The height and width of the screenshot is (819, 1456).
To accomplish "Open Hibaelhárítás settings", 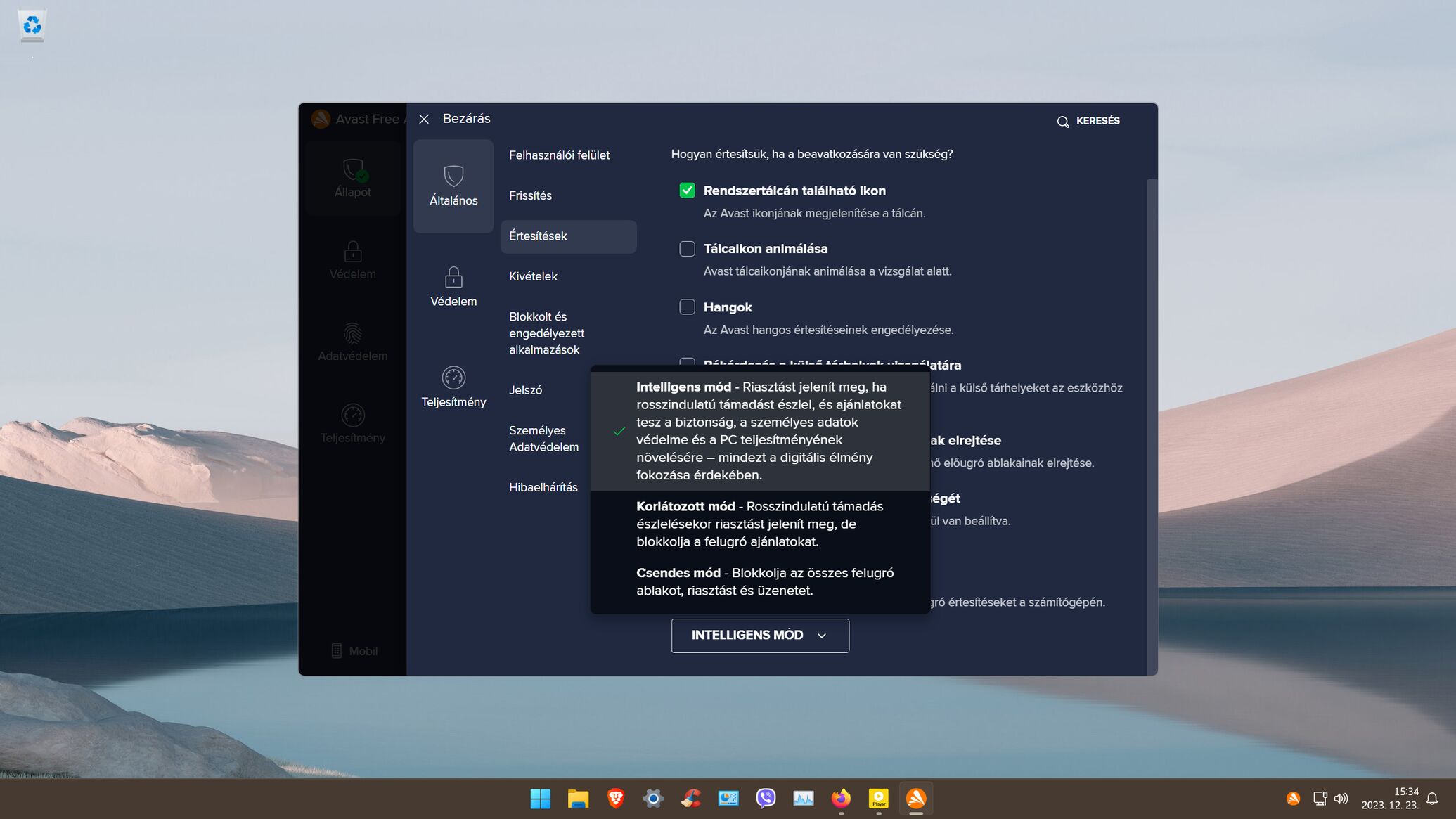I will coord(543,487).
